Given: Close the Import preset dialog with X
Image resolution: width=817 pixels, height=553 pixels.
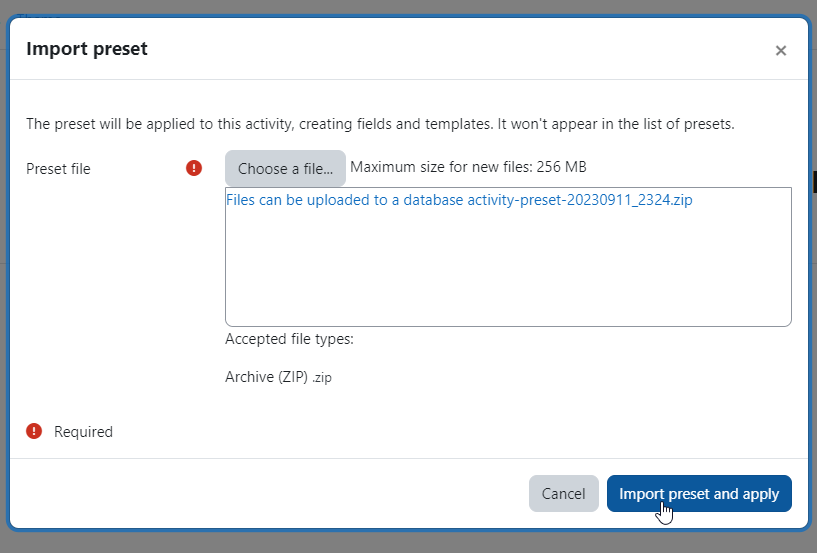Looking at the screenshot, I should [781, 51].
